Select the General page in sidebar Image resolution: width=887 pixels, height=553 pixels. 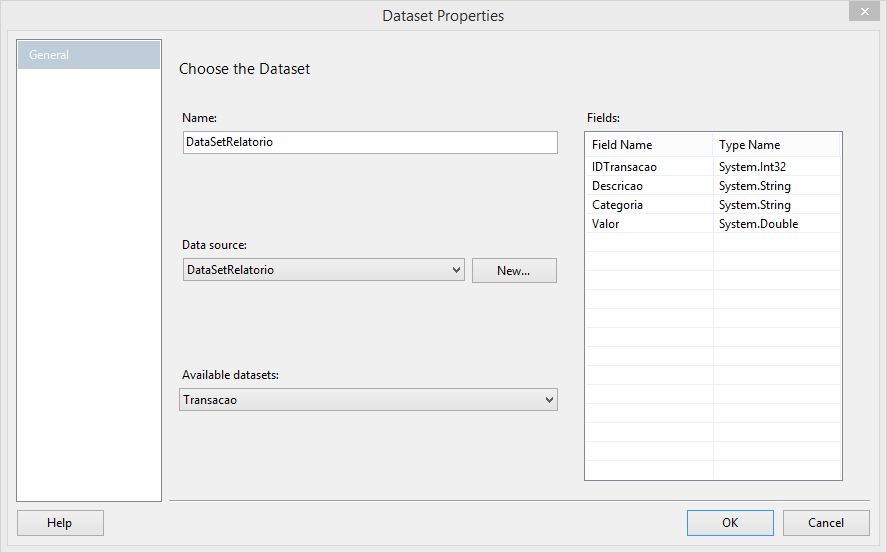[89, 55]
